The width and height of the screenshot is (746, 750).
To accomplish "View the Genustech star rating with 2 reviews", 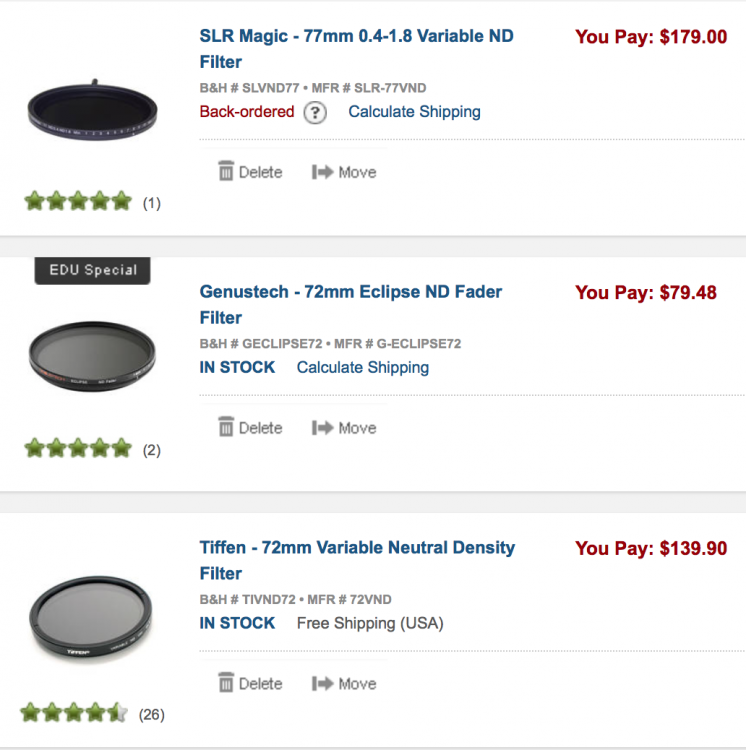I will (78, 448).
